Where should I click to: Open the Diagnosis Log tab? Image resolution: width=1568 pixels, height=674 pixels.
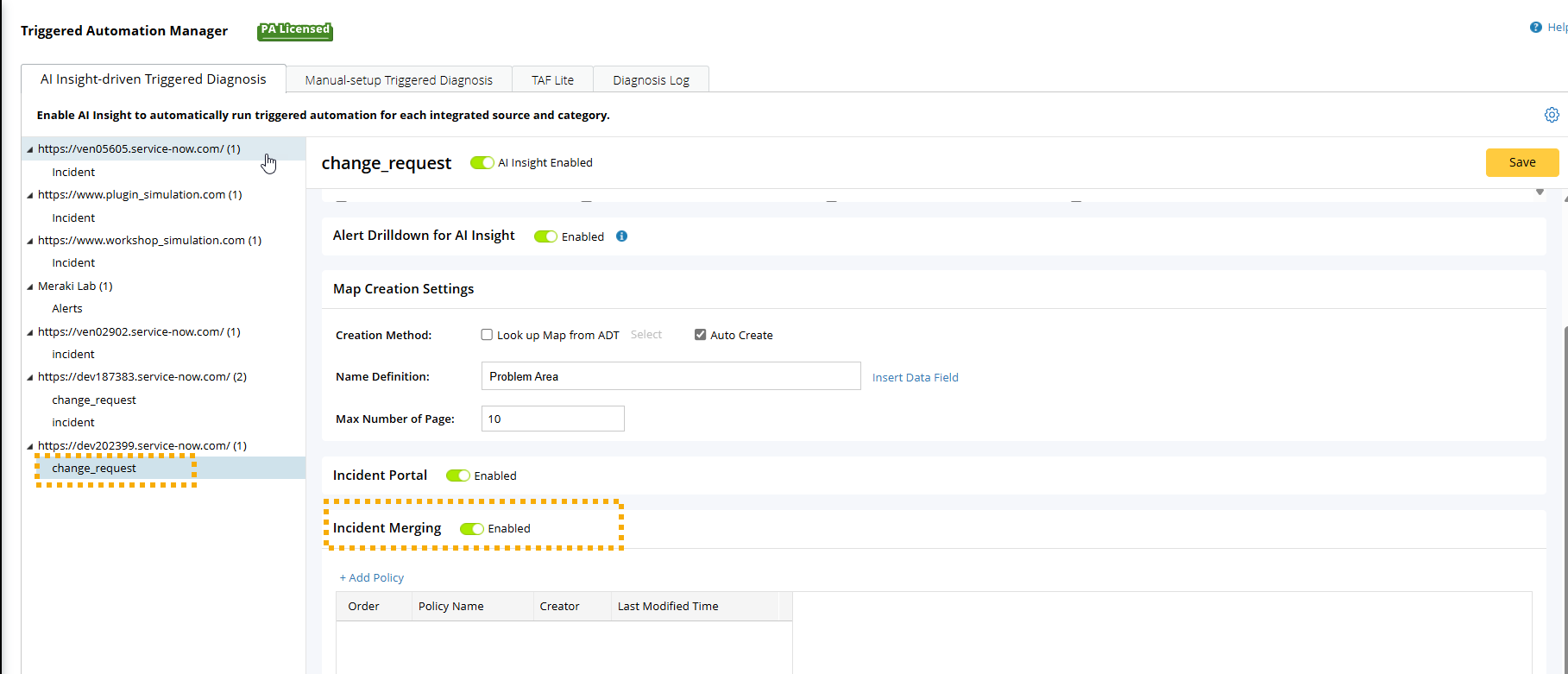coord(651,80)
